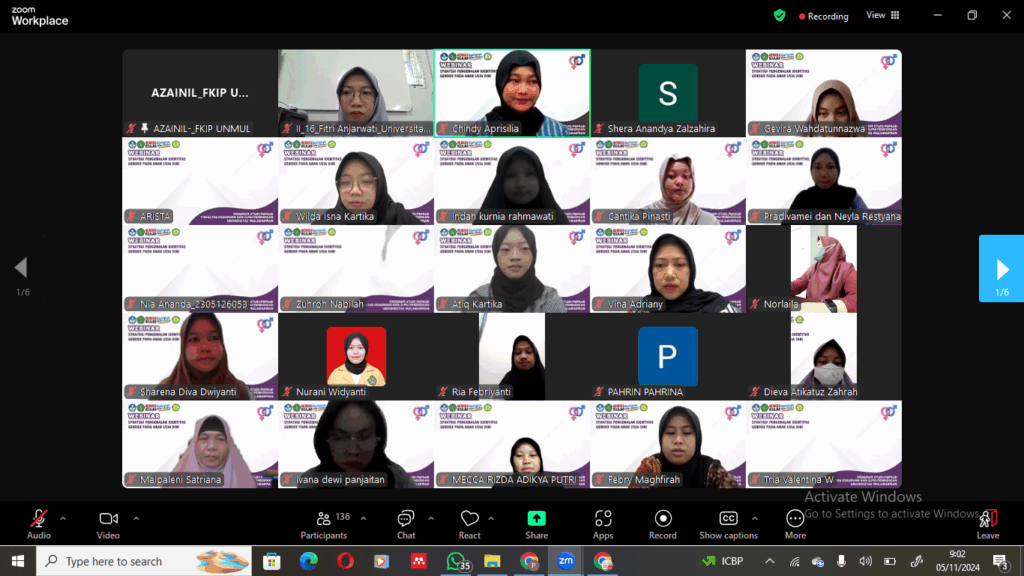Click the 9:02 clock and date
The width and height of the screenshot is (1024, 576).
(x=957, y=561)
